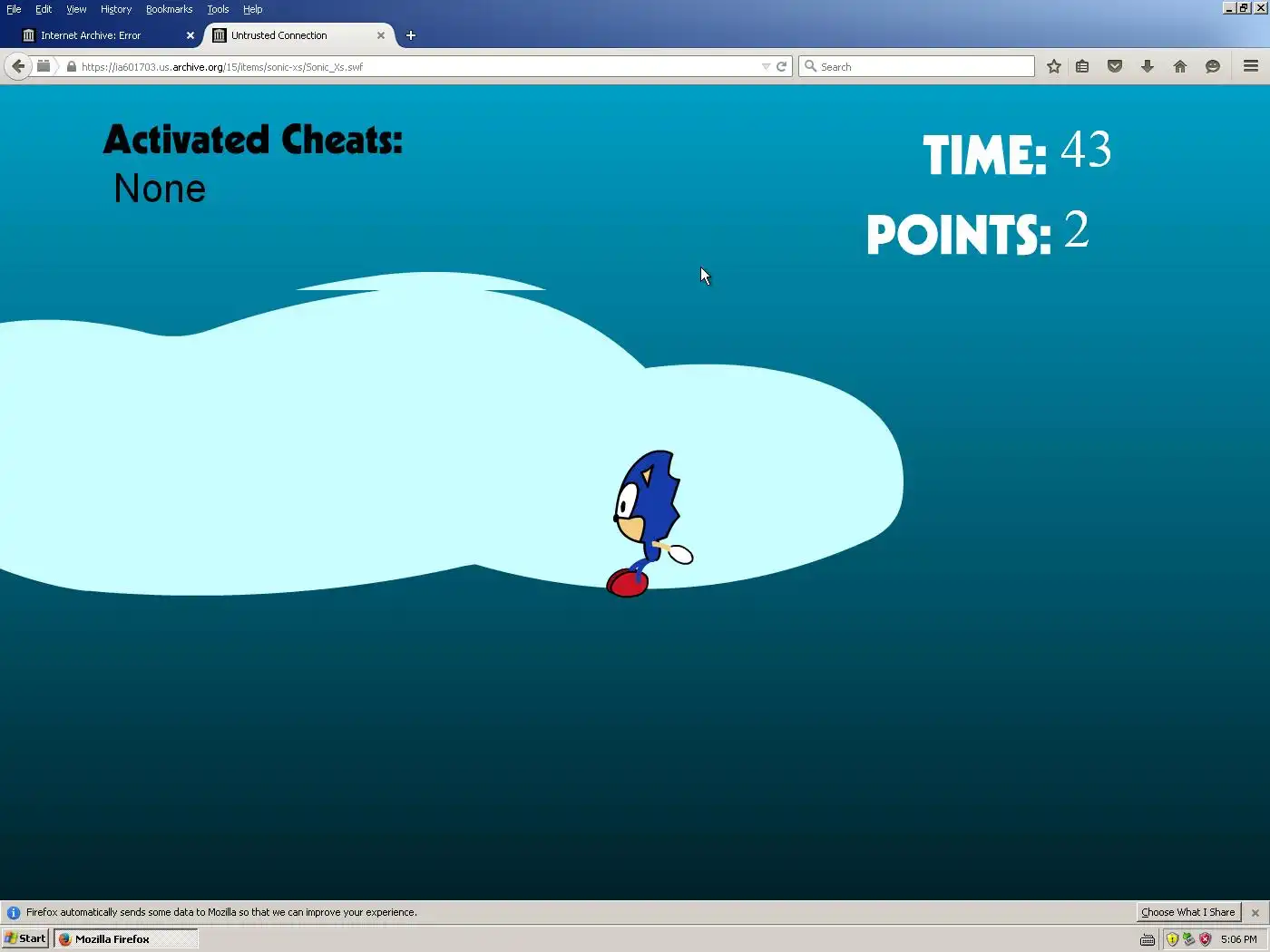Click the TIME counter value 43
This screenshot has width=1270, height=952.
[x=1086, y=150]
